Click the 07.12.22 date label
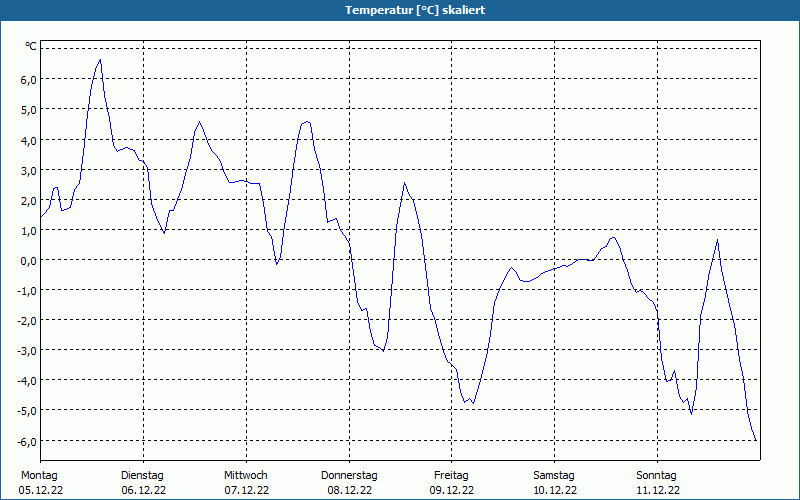The width and height of the screenshot is (800, 500). click(247, 490)
